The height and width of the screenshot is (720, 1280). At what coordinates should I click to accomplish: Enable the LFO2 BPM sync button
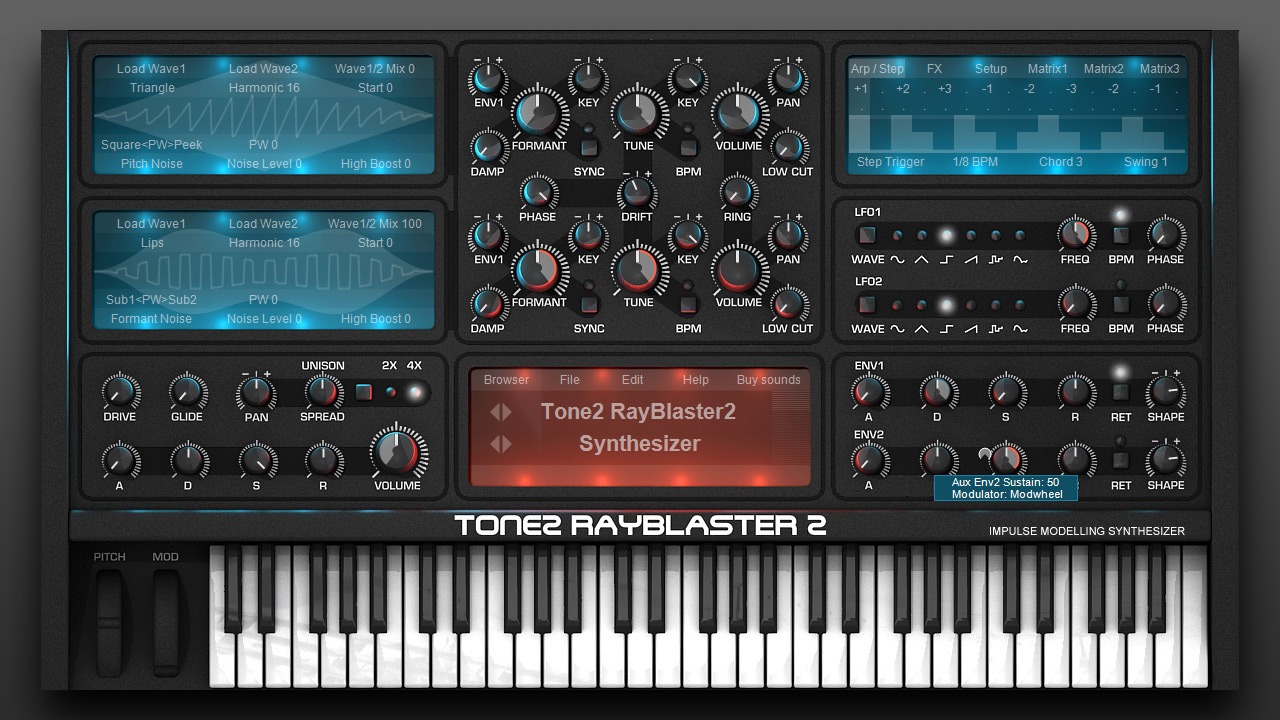point(1121,305)
